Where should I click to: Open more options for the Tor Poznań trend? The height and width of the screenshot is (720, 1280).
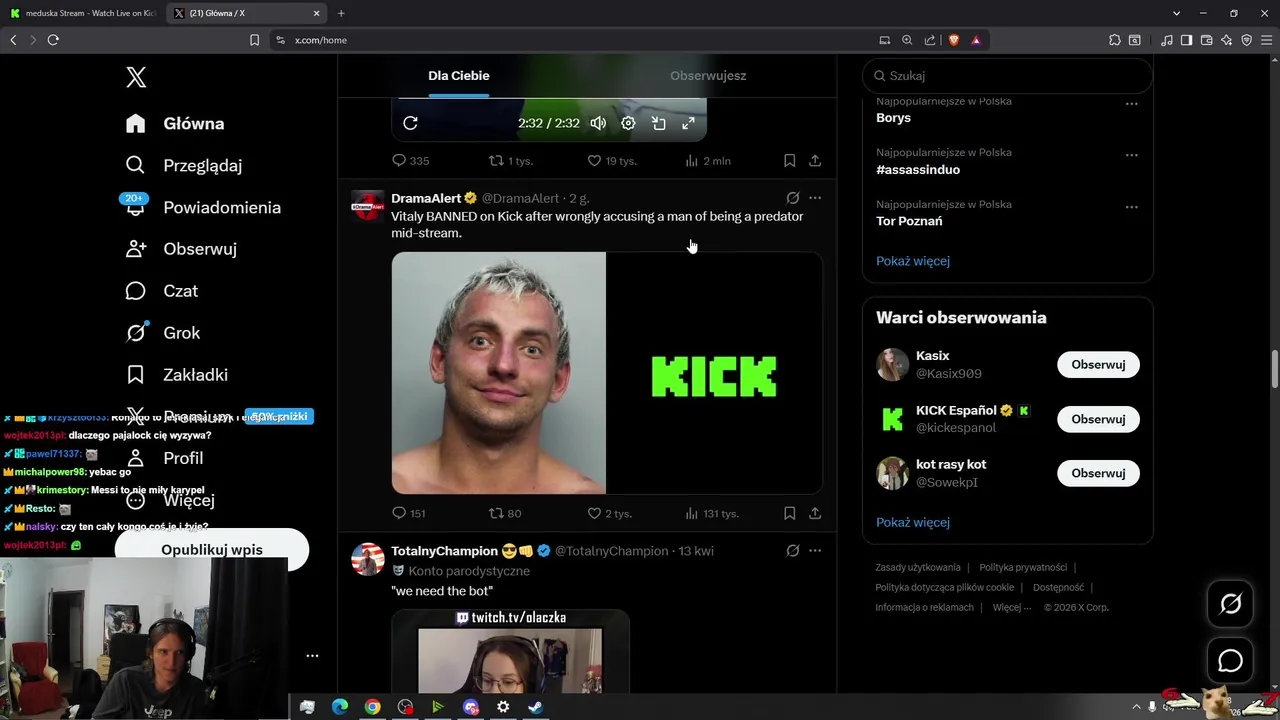(x=1131, y=207)
